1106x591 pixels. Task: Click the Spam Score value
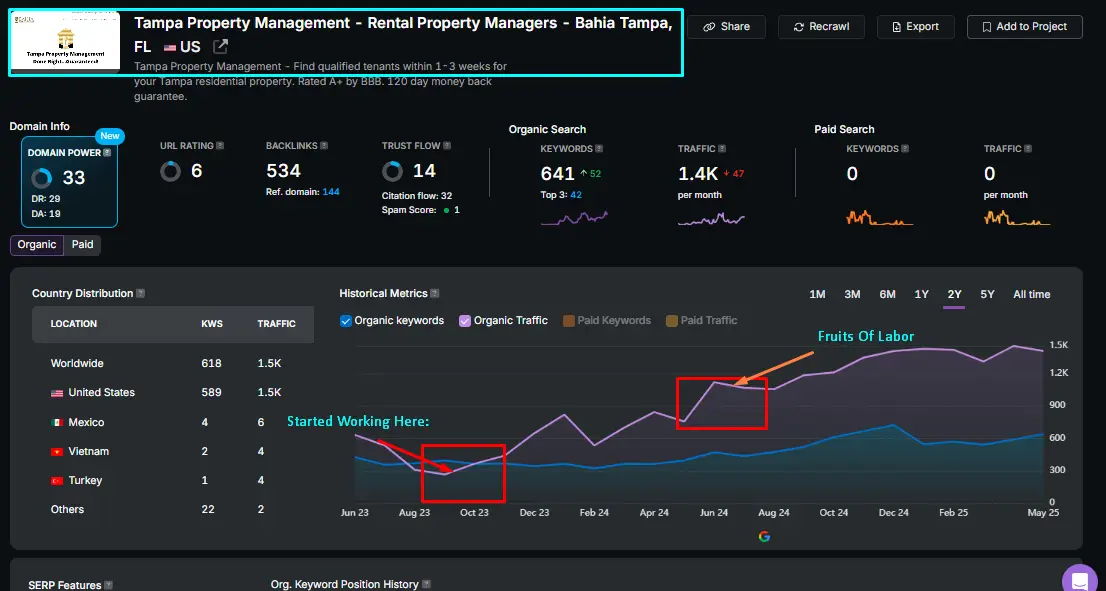click(x=457, y=210)
